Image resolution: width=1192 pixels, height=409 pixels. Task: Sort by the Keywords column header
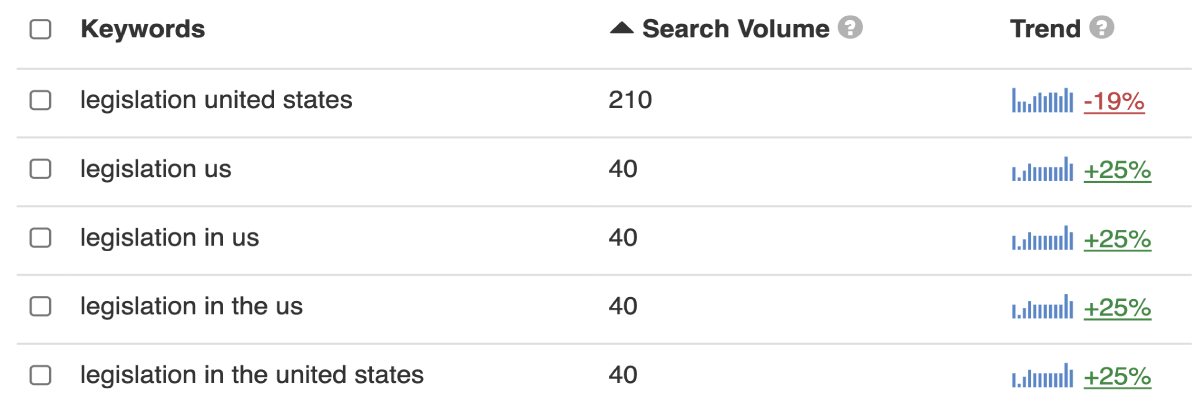[143, 29]
